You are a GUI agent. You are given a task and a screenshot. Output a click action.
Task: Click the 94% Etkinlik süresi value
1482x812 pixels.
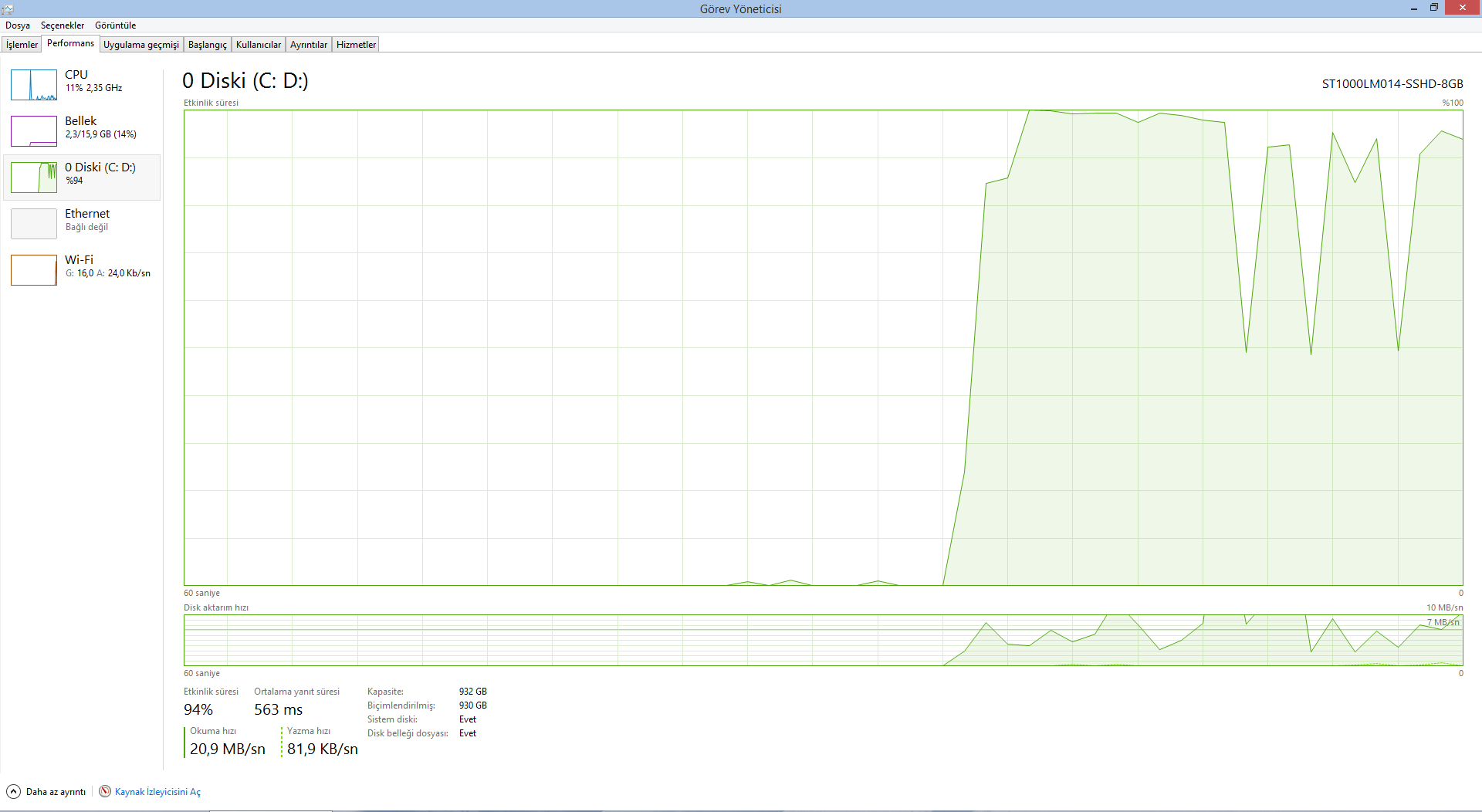click(x=198, y=709)
